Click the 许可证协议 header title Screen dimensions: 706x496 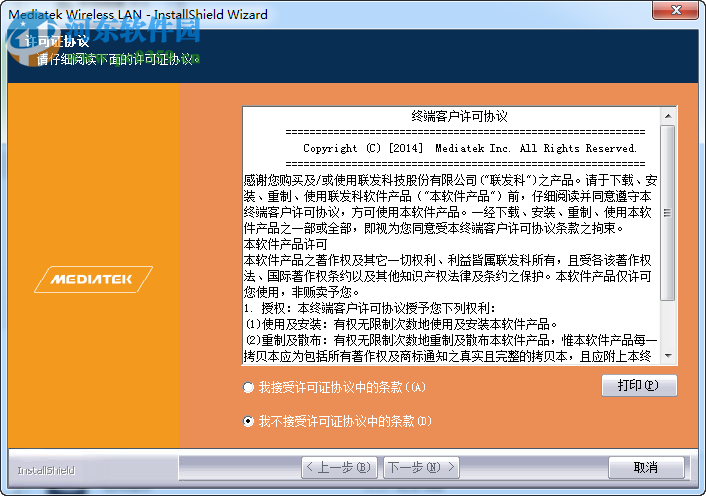(57, 41)
